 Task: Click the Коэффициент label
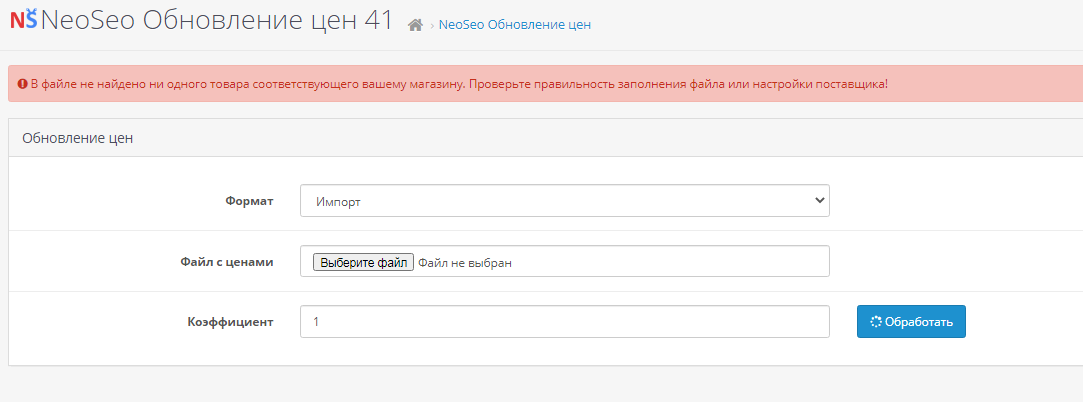click(x=230, y=322)
